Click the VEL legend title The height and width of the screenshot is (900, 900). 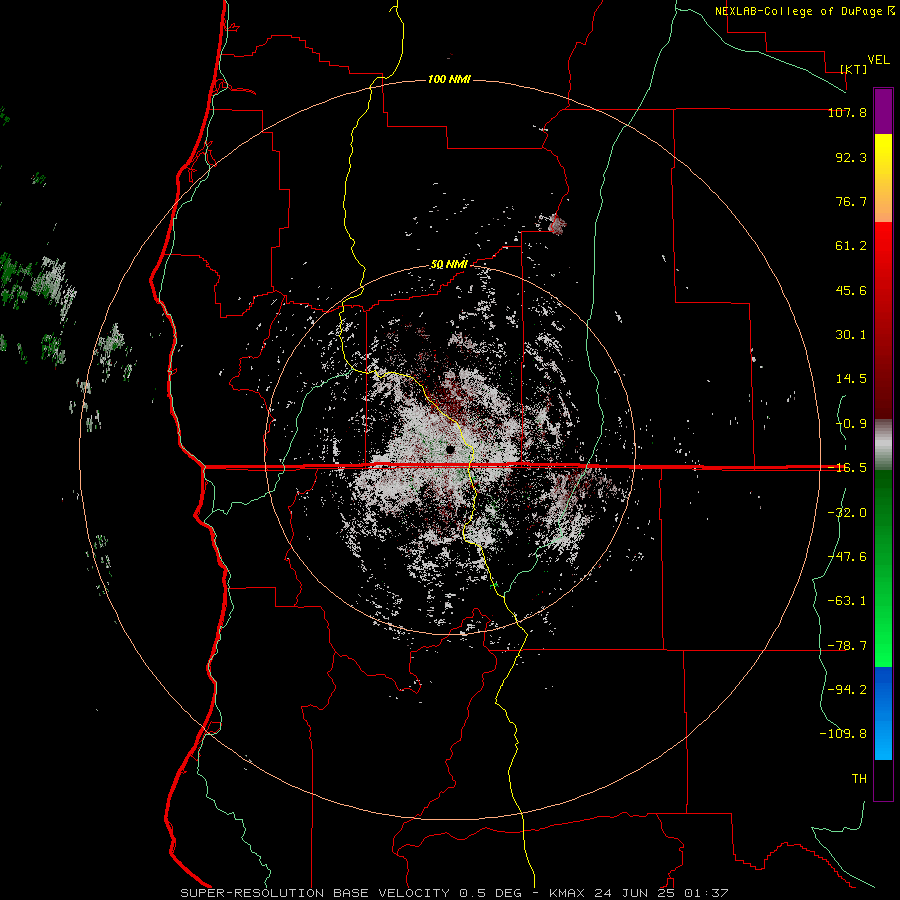pos(878,60)
